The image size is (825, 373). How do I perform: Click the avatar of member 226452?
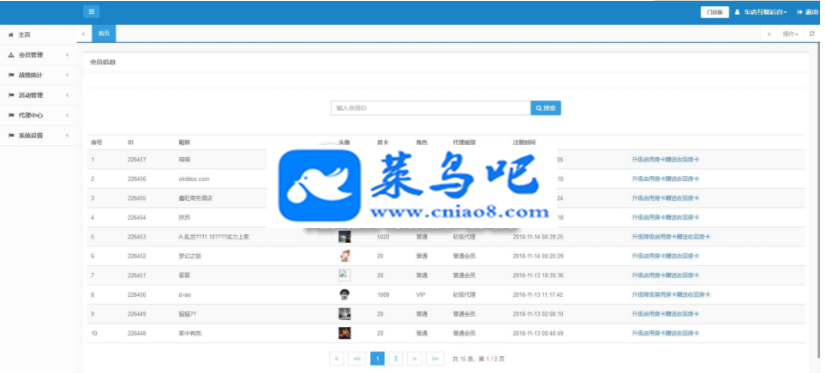[x=345, y=256]
